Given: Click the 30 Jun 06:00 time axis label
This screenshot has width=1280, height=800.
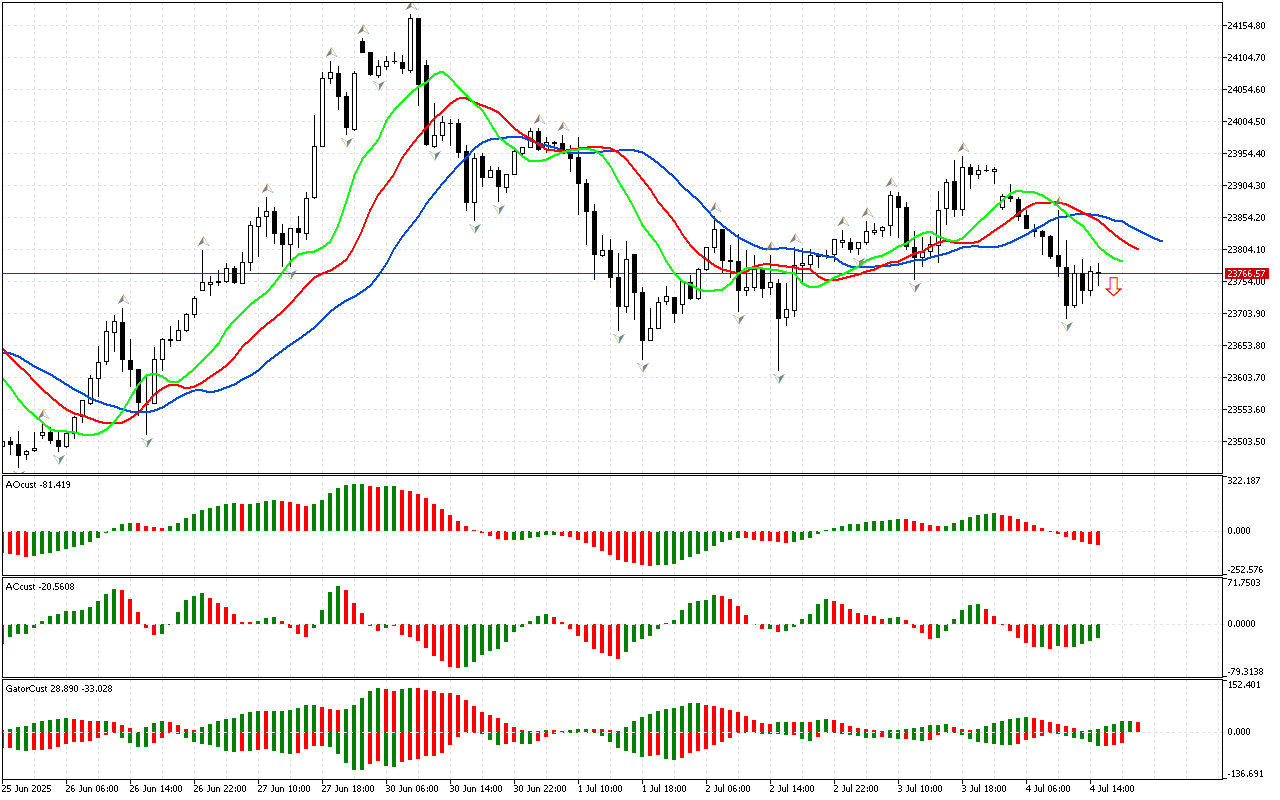Looking at the screenshot, I should coord(412,788).
